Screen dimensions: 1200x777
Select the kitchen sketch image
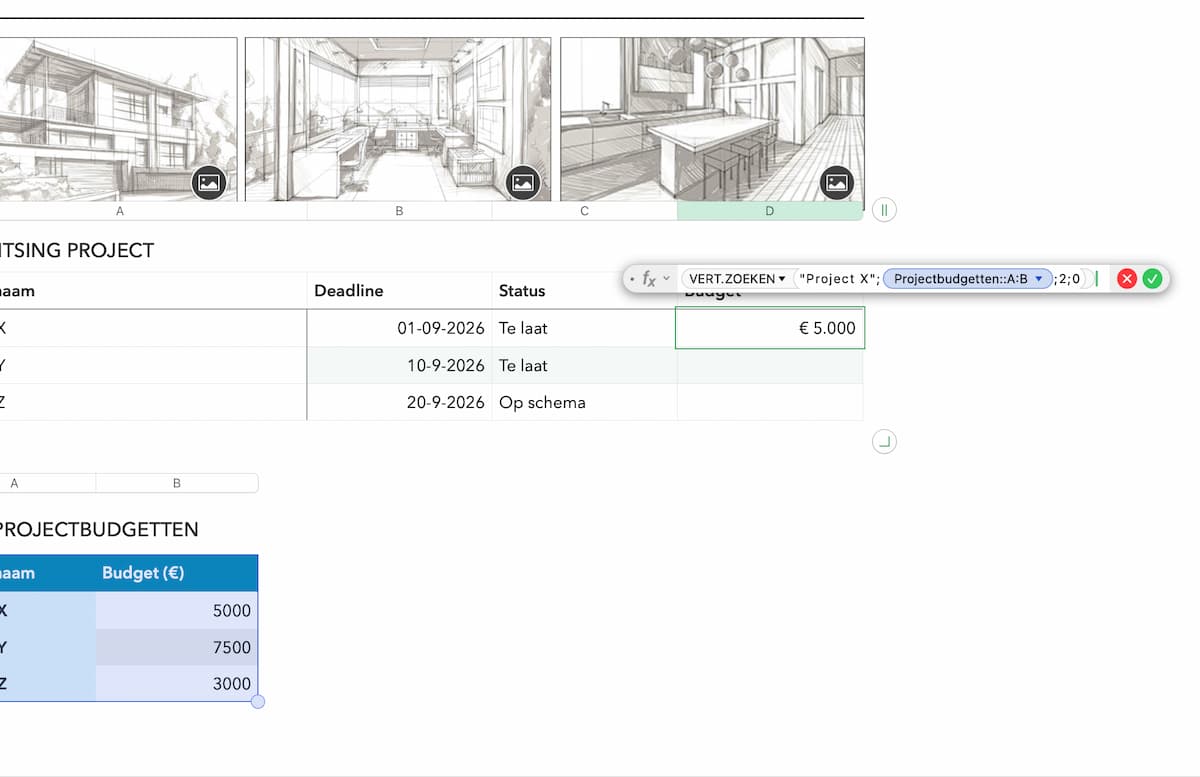[712, 119]
